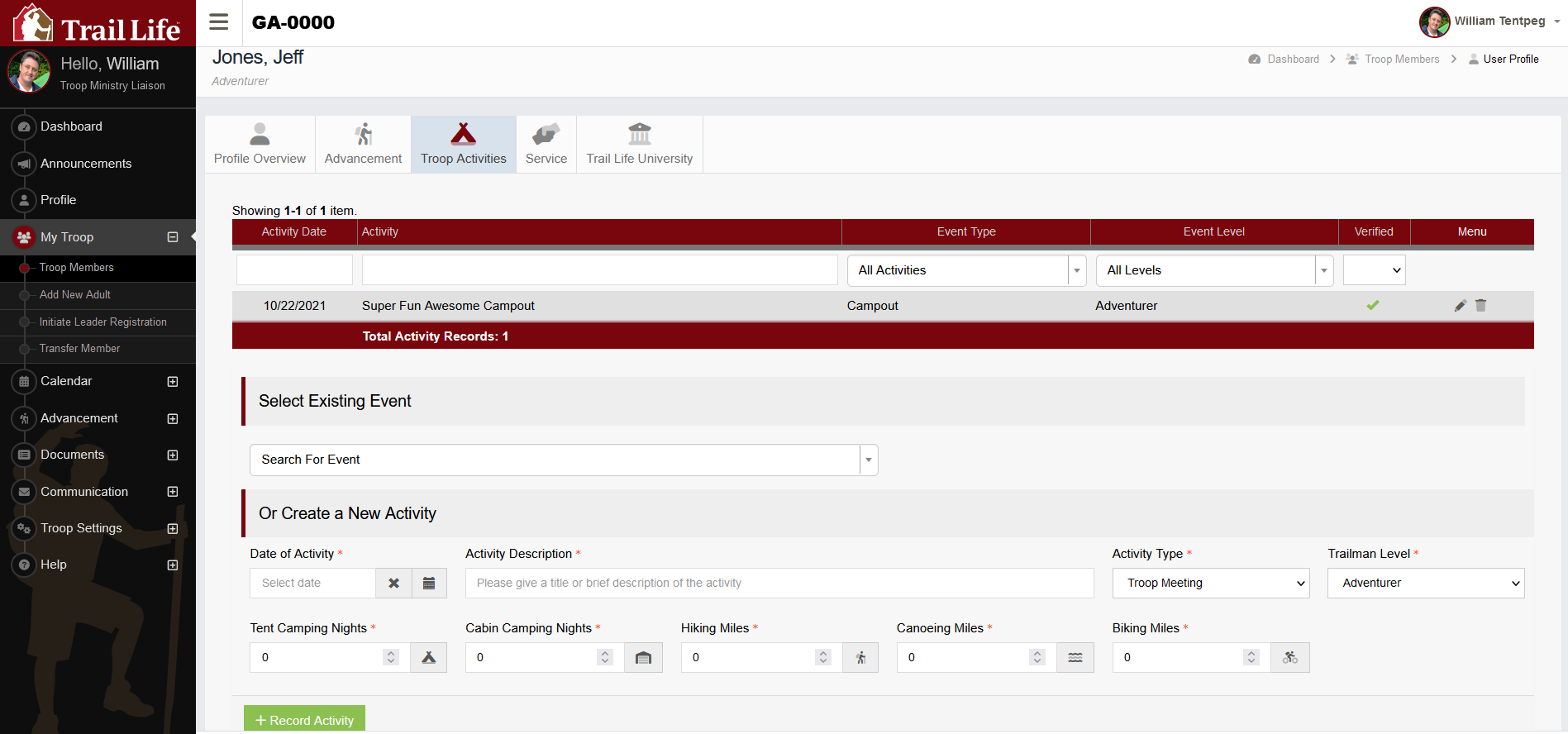Open Trailman Level dropdown showing Adventurer
The image size is (1568, 734).
[x=1426, y=584]
